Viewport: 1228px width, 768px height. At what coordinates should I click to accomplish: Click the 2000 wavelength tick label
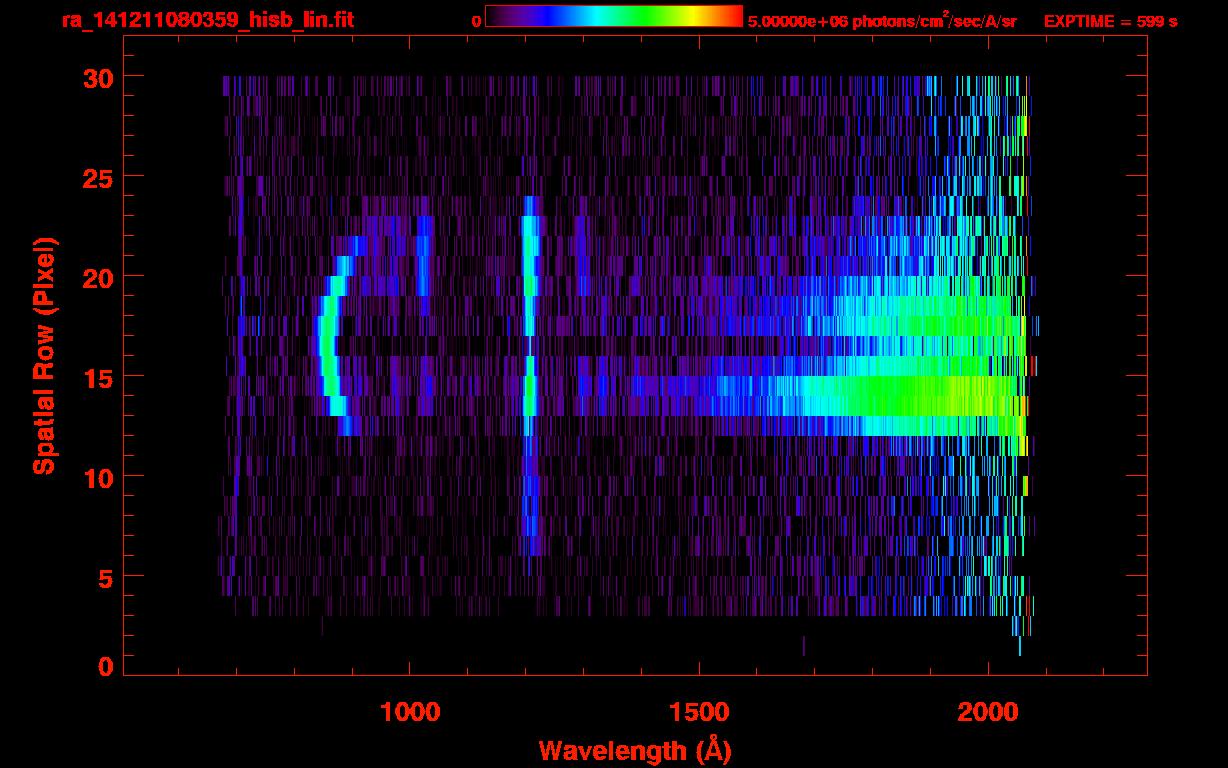click(x=988, y=712)
